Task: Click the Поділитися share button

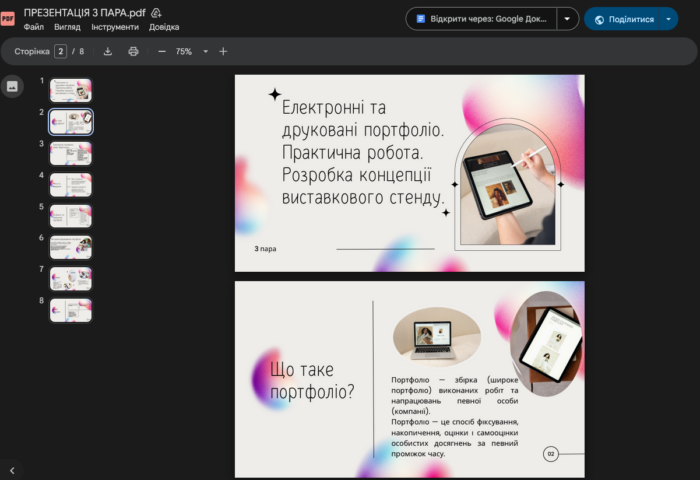Action: [622, 19]
